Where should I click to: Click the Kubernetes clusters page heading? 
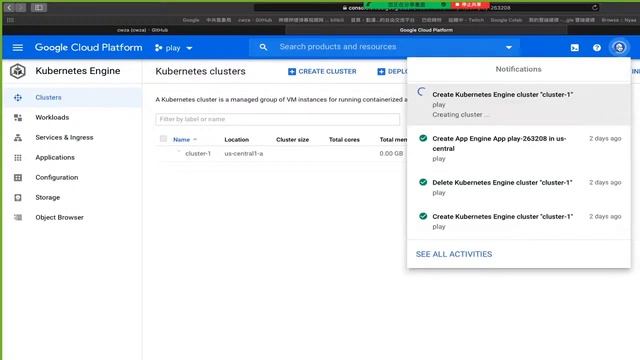click(200, 71)
